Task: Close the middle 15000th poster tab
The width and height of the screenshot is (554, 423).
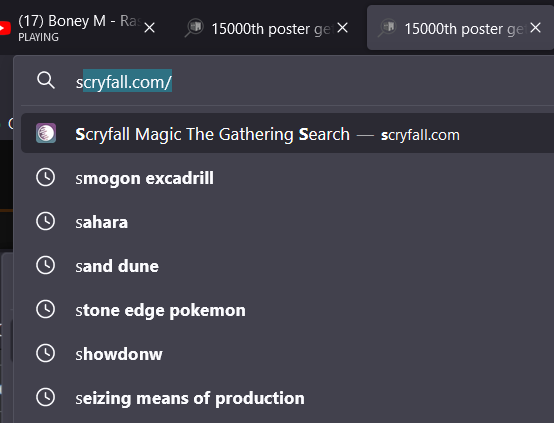Action: click(x=342, y=28)
